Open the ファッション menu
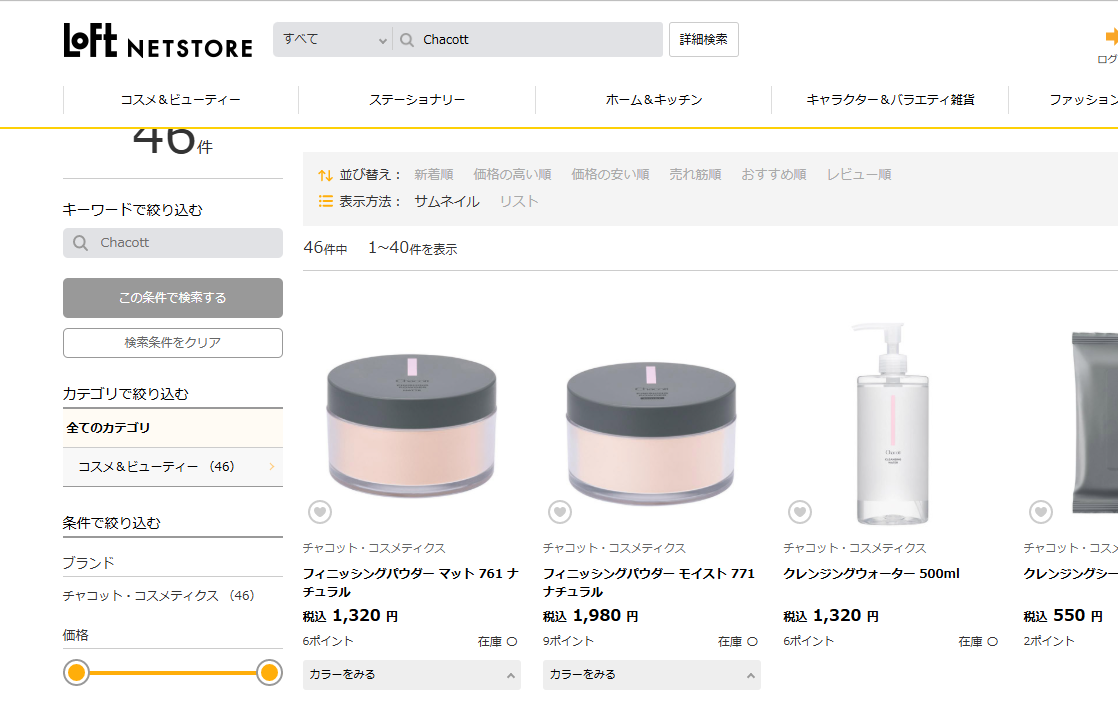 [1083, 100]
